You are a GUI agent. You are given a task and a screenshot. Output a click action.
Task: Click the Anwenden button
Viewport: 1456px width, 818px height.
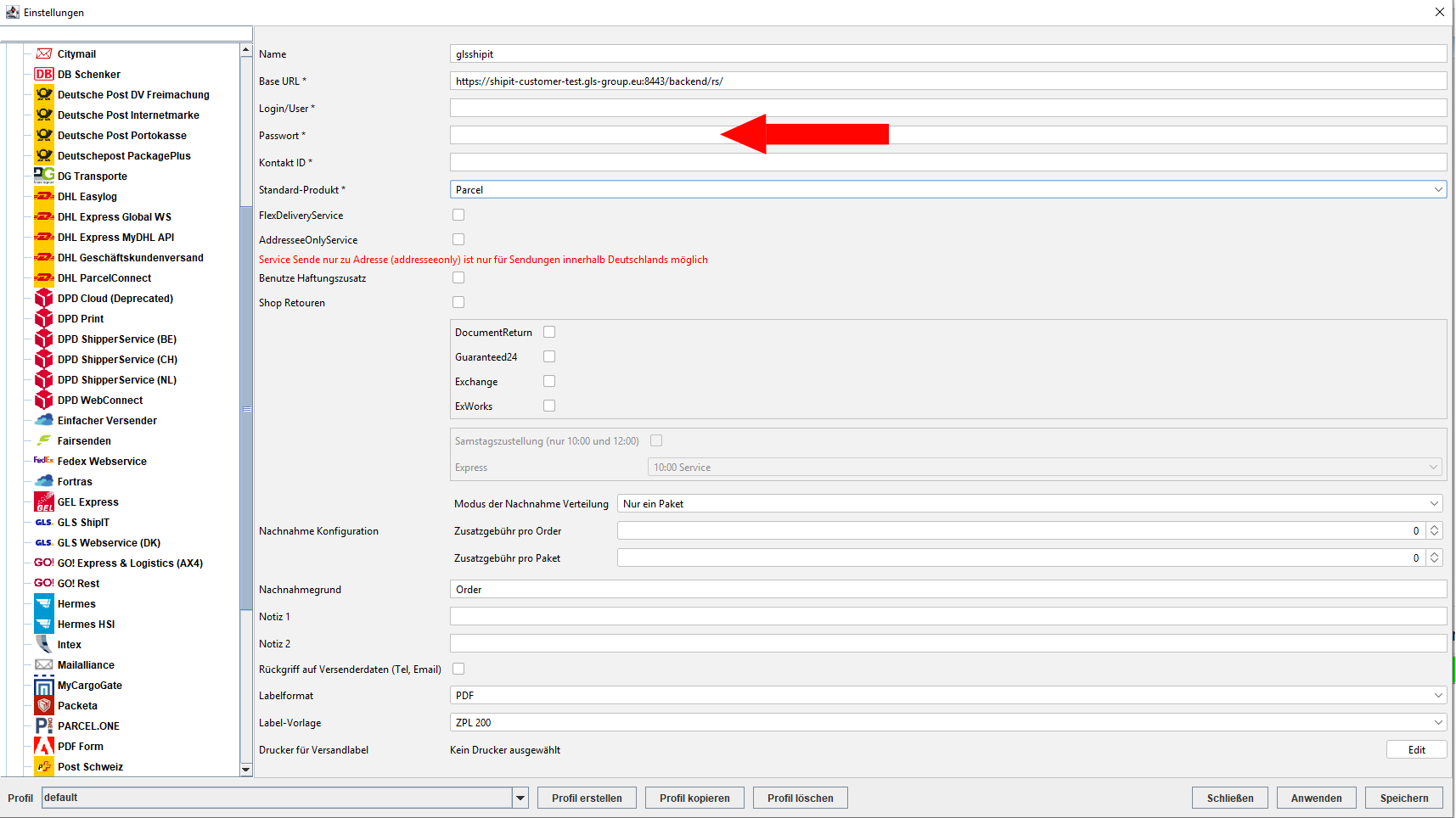(x=1316, y=798)
